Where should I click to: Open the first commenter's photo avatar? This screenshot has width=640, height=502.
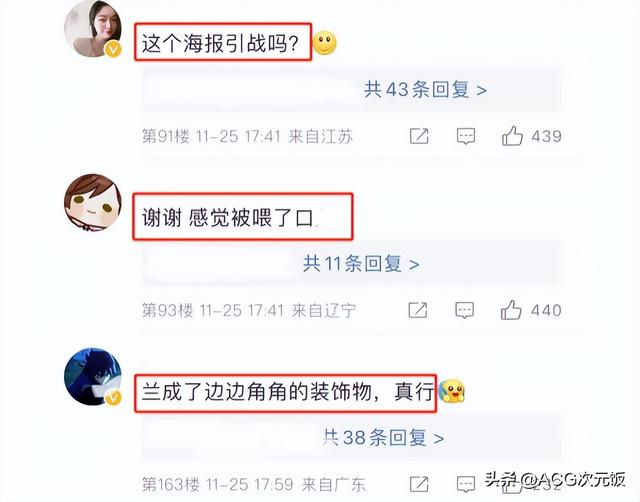(93, 28)
